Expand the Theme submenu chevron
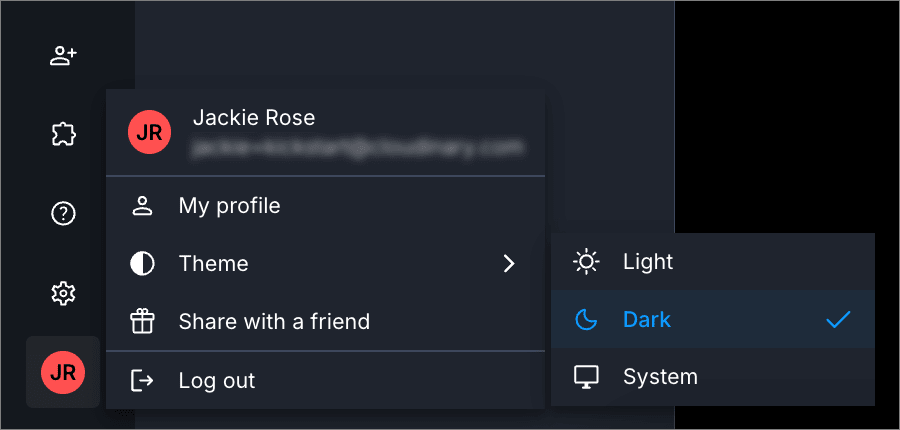 509,264
